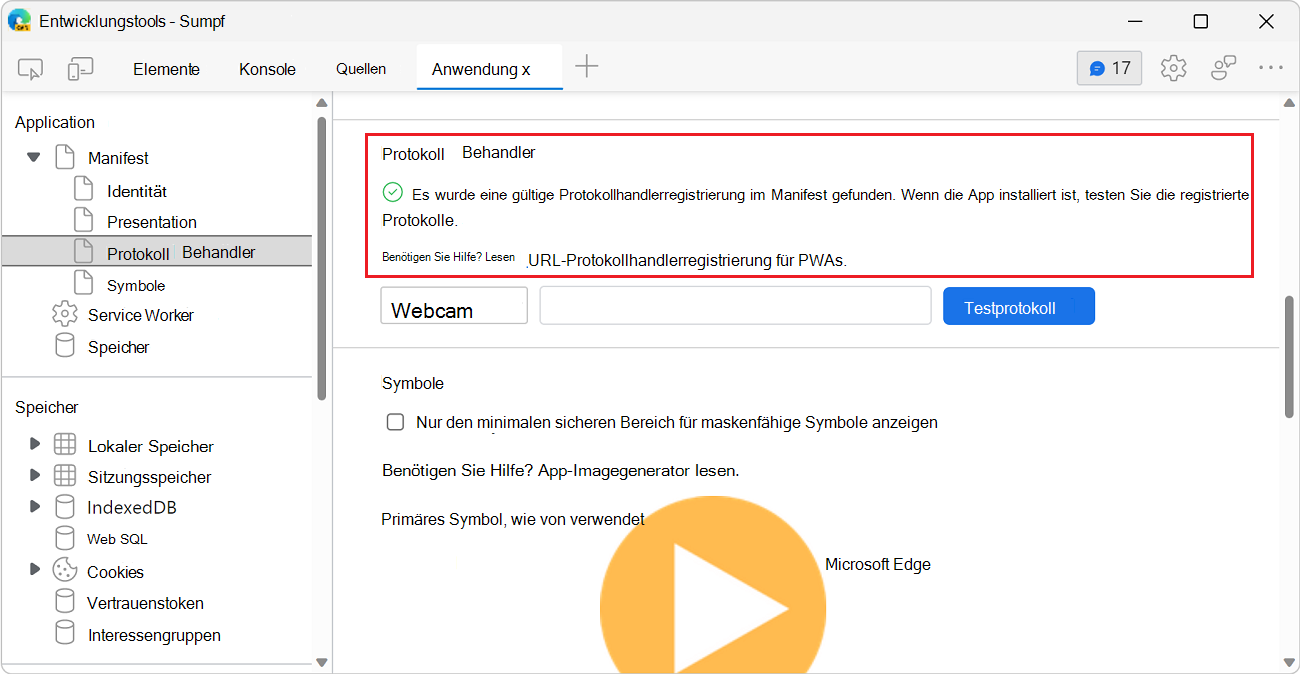
Task: Toggle the device emulation icon
Action: (80, 69)
